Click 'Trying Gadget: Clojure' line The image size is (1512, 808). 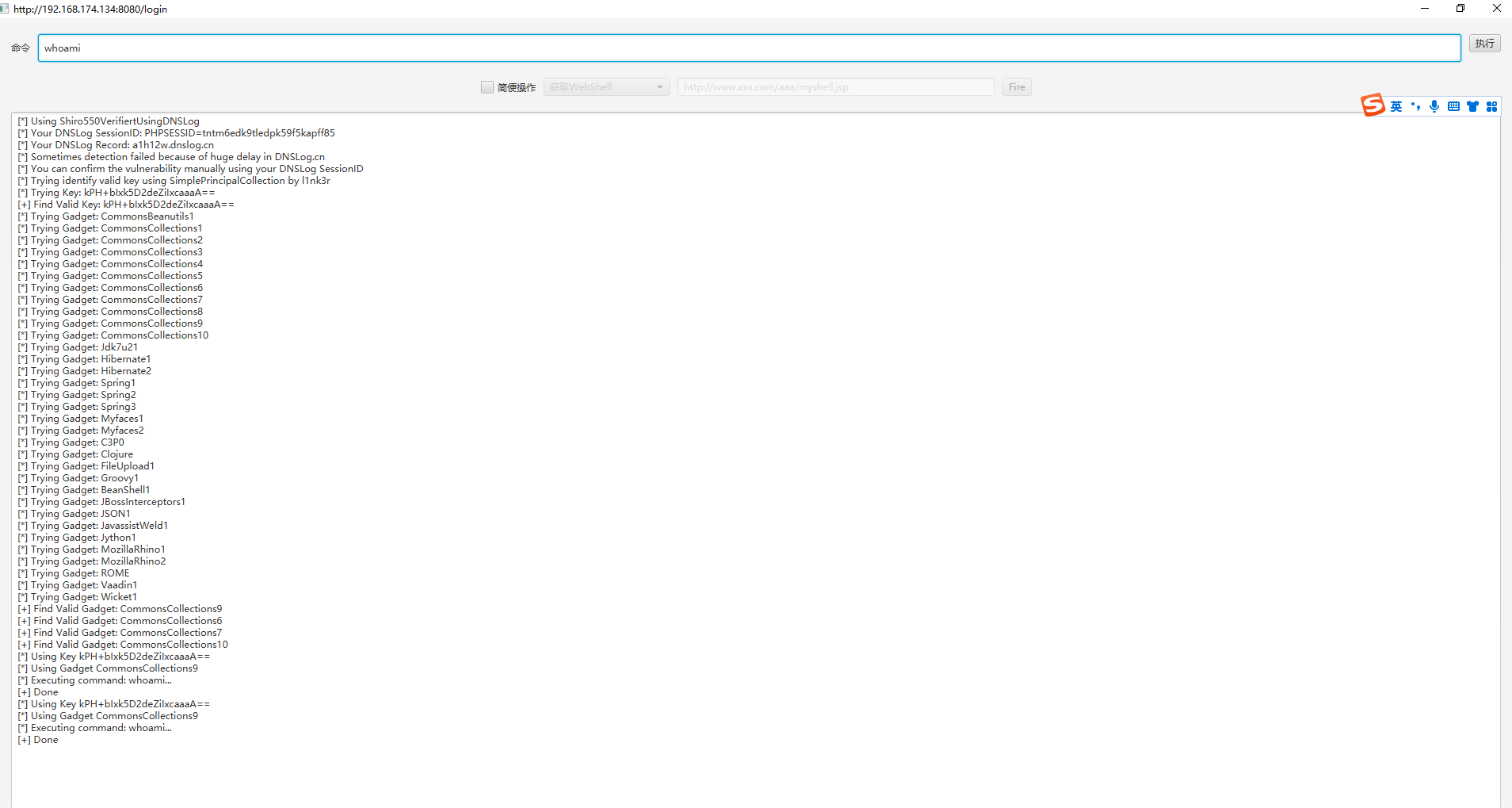click(x=75, y=454)
